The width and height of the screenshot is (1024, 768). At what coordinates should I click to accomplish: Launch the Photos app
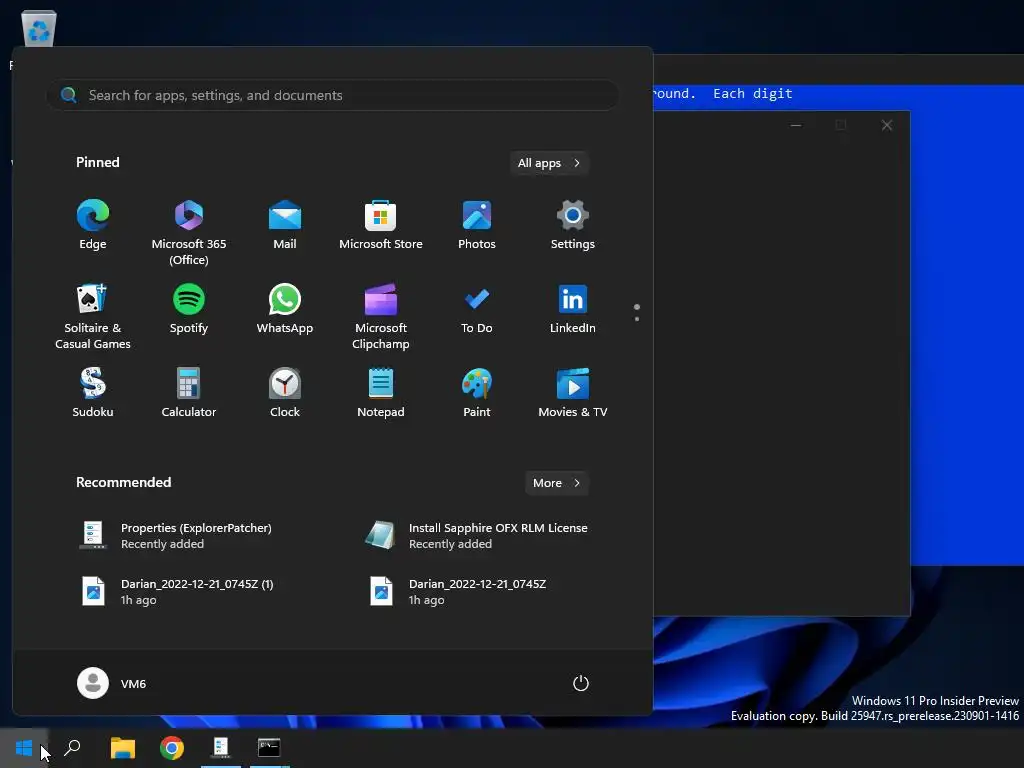pos(477,225)
